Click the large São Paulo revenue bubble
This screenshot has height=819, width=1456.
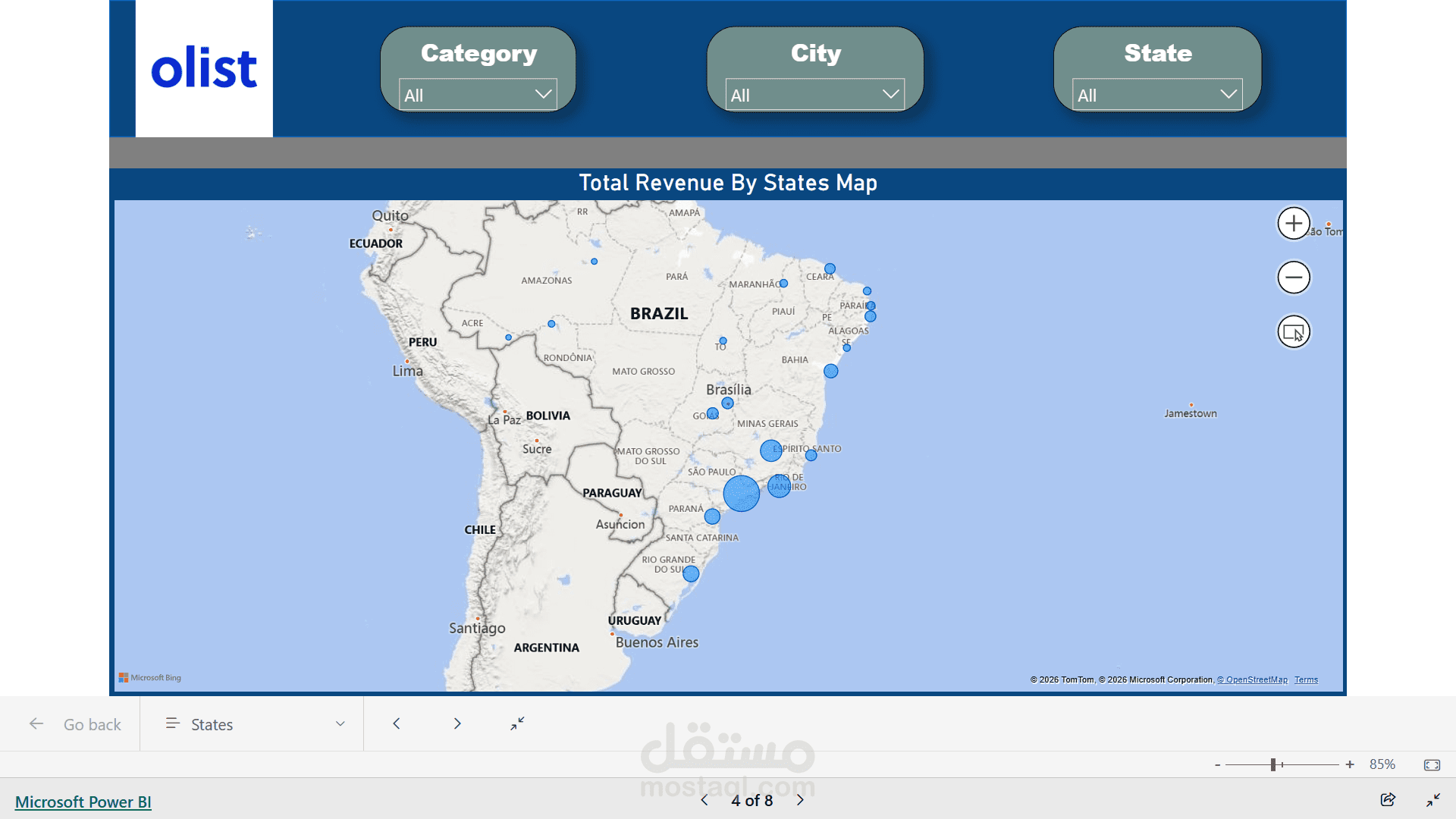point(741,494)
